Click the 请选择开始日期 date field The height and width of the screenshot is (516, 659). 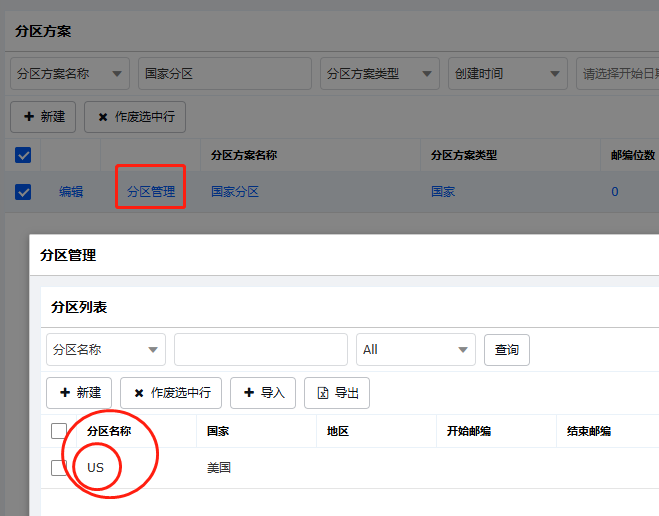617,74
